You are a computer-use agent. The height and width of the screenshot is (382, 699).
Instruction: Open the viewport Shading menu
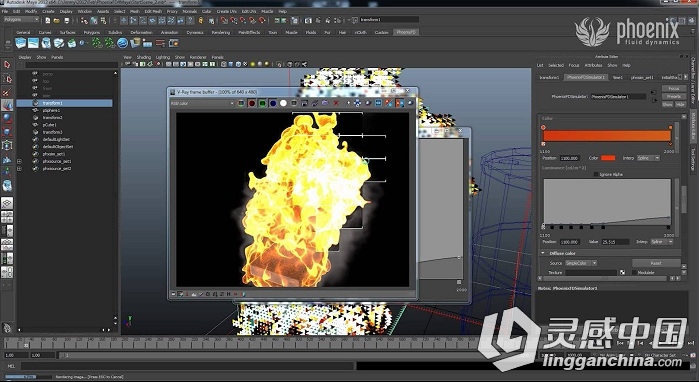coord(144,57)
